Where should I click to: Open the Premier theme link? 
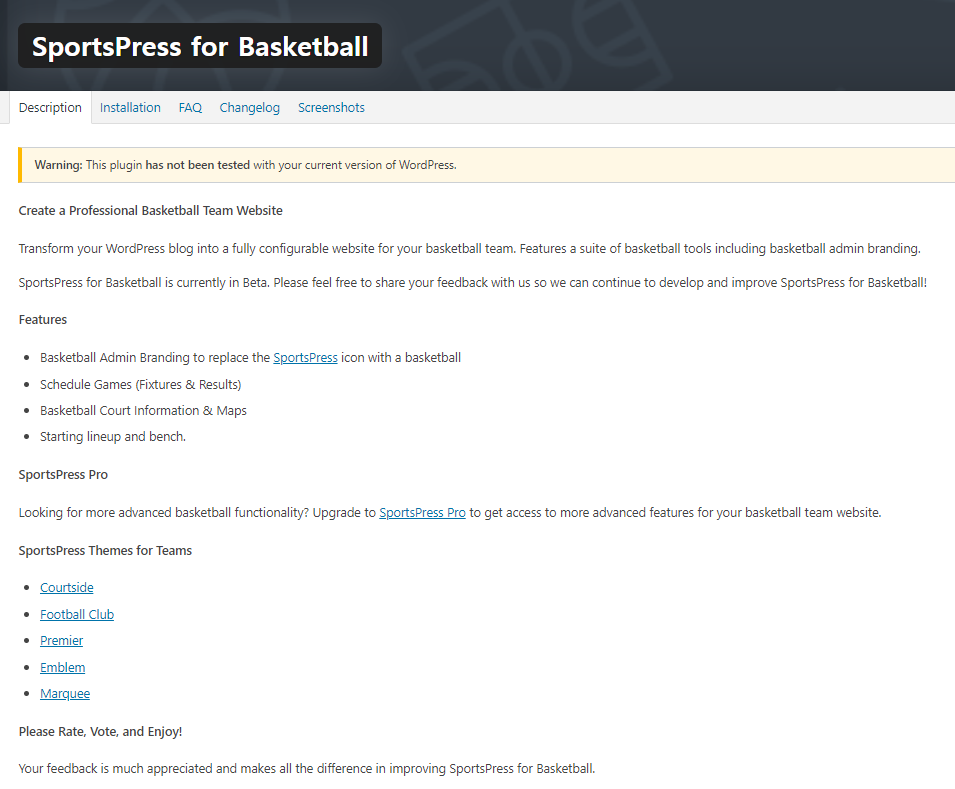pos(62,641)
